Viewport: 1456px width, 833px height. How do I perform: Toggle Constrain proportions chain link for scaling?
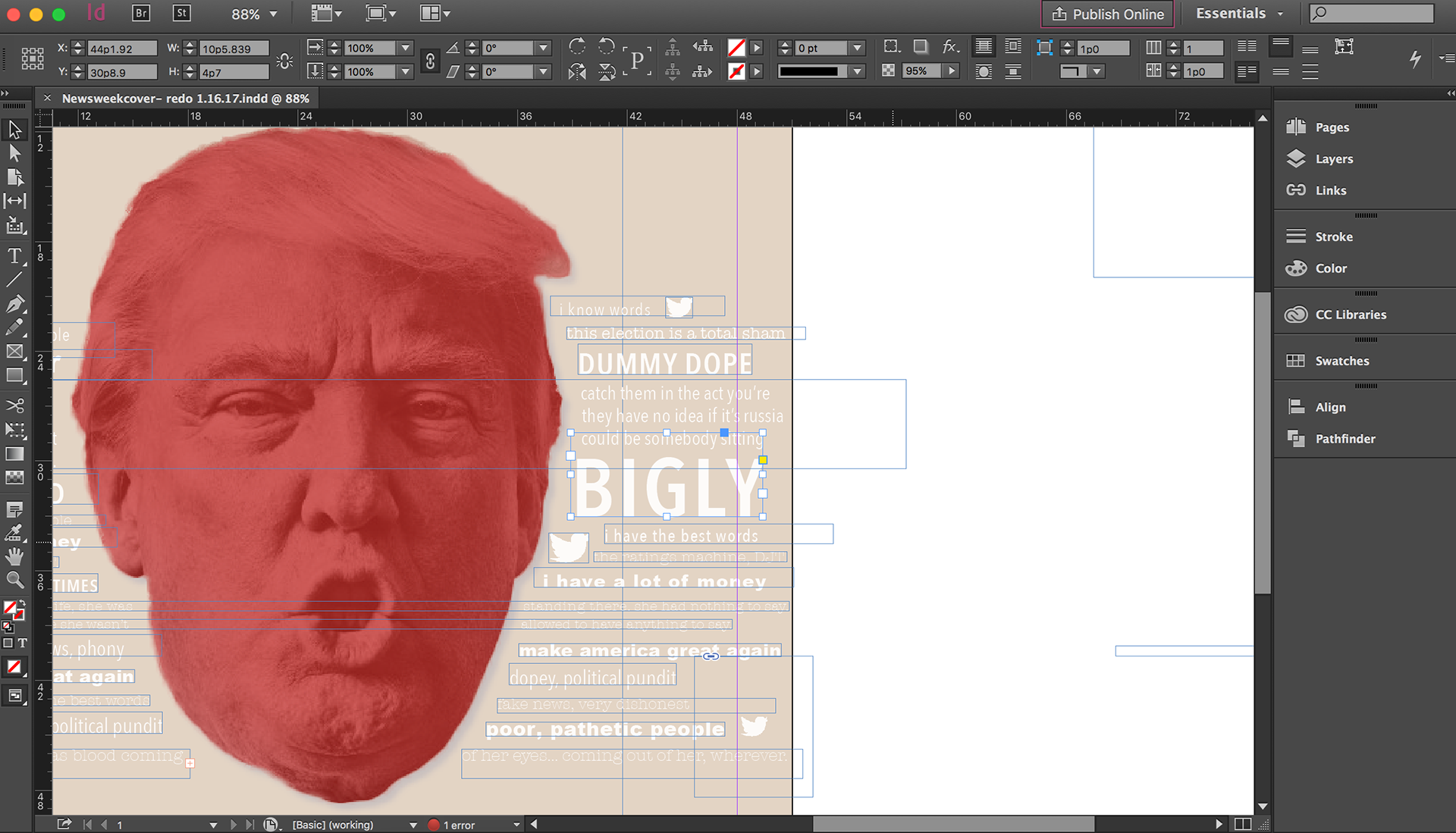click(x=430, y=61)
